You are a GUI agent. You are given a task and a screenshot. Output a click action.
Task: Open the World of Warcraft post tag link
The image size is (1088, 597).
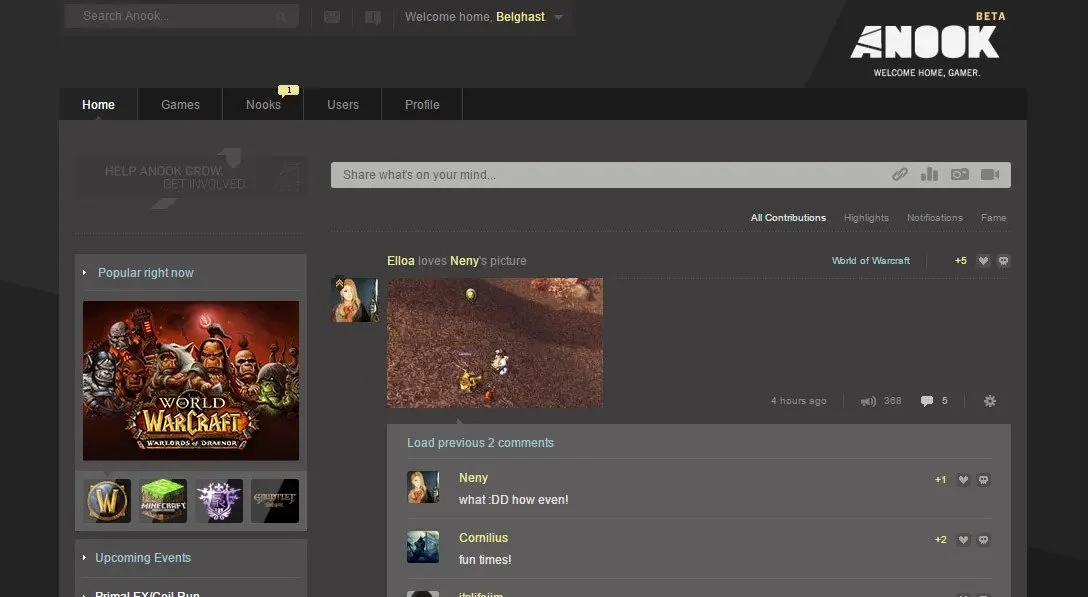871,261
